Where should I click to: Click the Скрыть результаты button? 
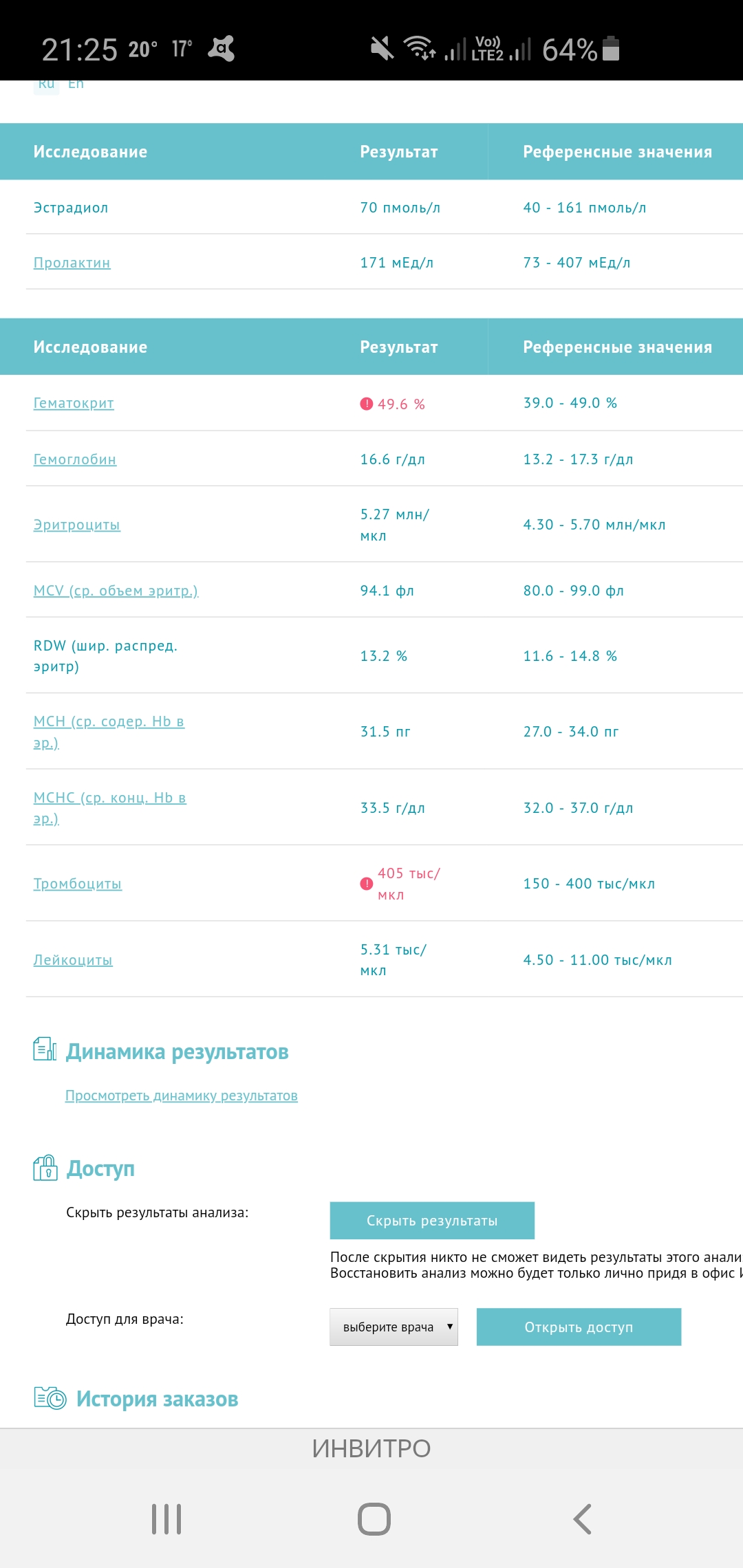[x=432, y=1221]
